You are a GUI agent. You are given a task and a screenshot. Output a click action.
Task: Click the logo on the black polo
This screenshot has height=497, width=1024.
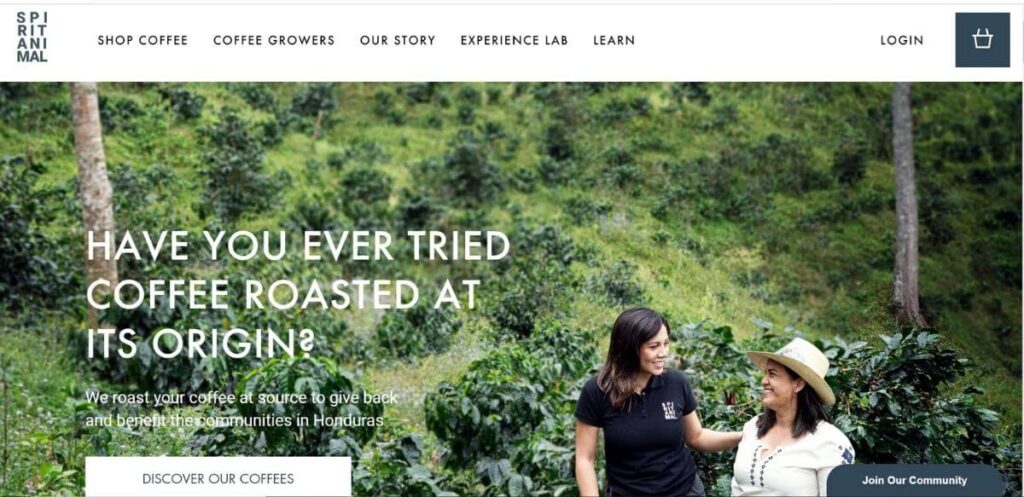tap(669, 410)
